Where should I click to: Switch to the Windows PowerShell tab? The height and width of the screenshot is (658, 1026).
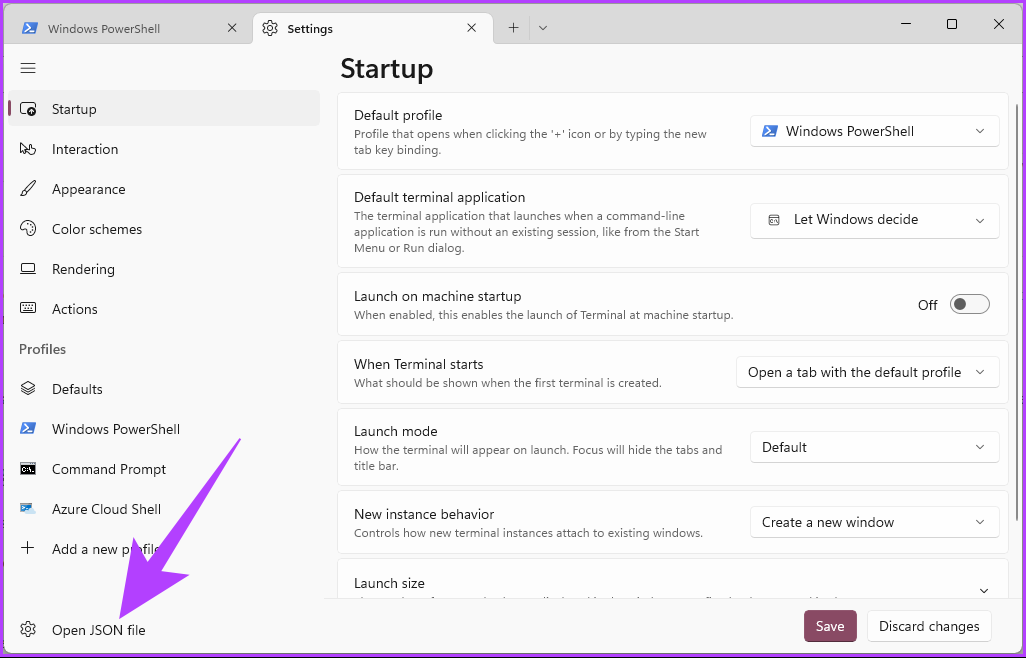(128, 28)
